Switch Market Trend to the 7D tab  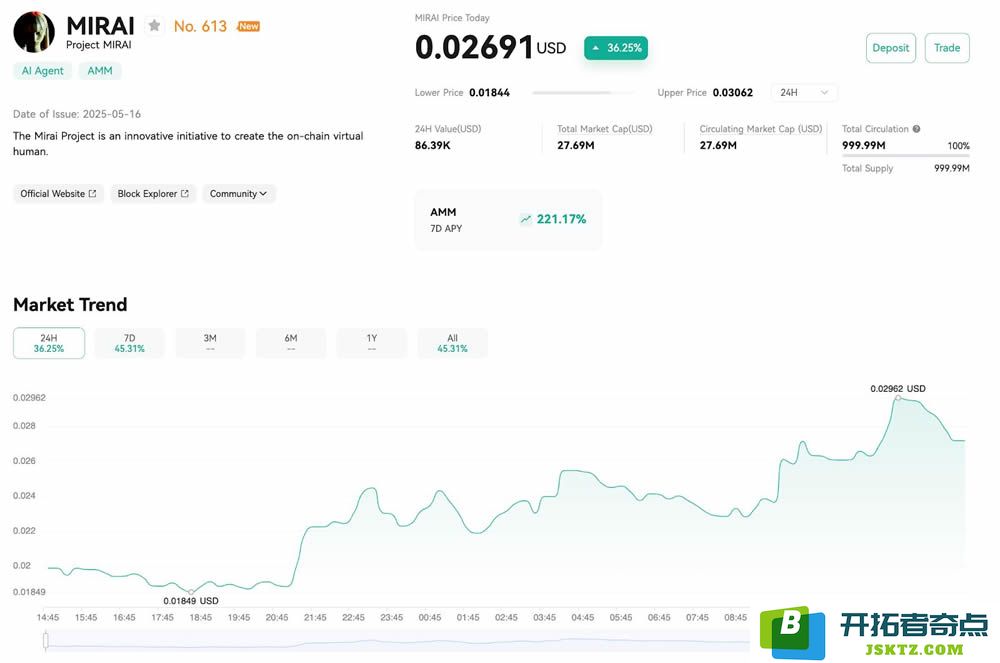(x=129, y=343)
